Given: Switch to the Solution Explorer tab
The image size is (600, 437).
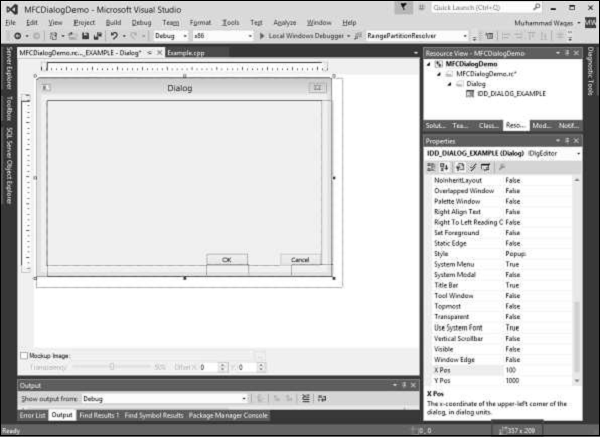Looking at the screenshot, I should click(x=435, y=126).
